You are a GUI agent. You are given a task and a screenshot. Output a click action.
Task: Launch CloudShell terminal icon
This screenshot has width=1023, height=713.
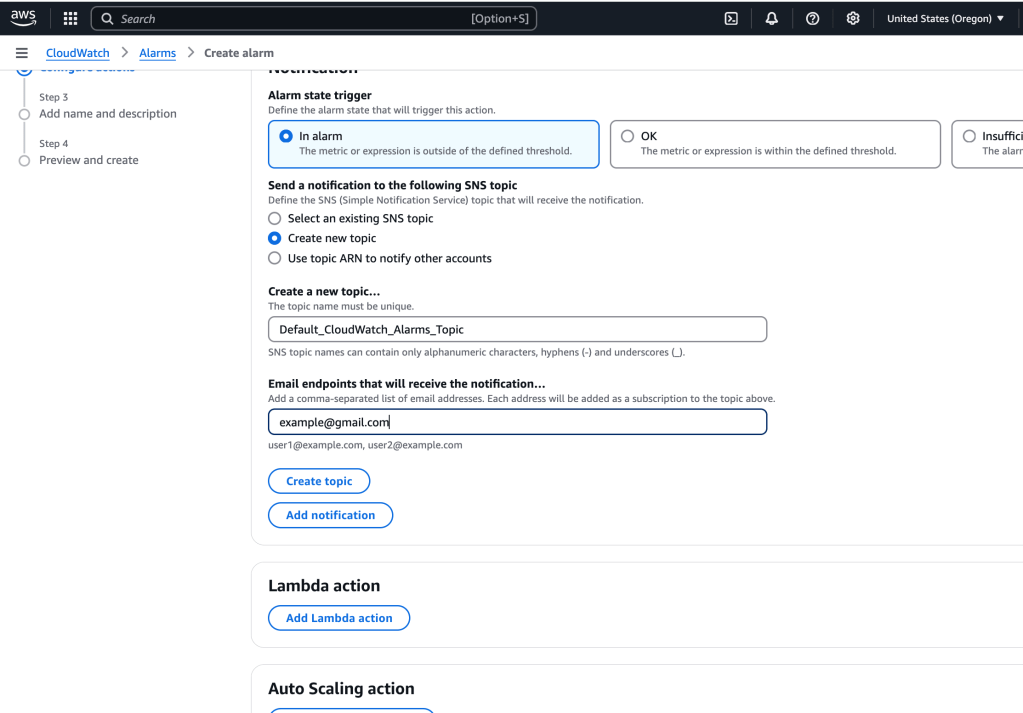tap(731, 18)
